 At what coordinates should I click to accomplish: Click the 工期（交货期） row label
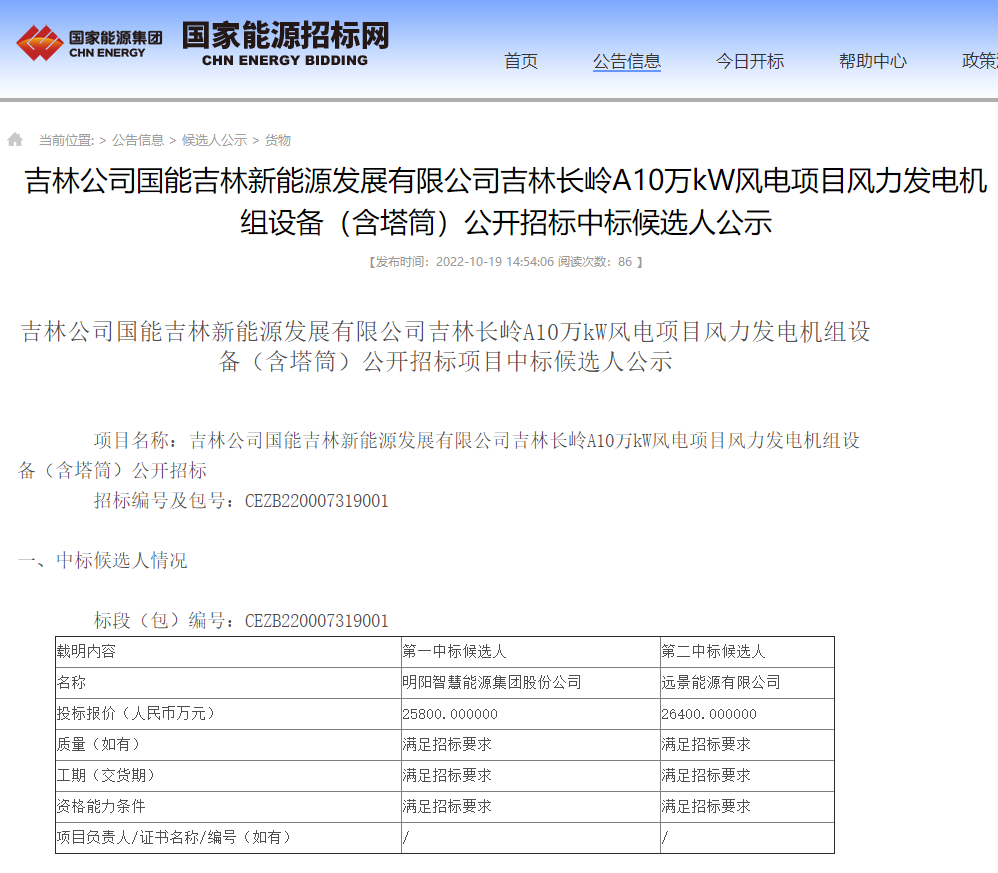tap(228, 776)
